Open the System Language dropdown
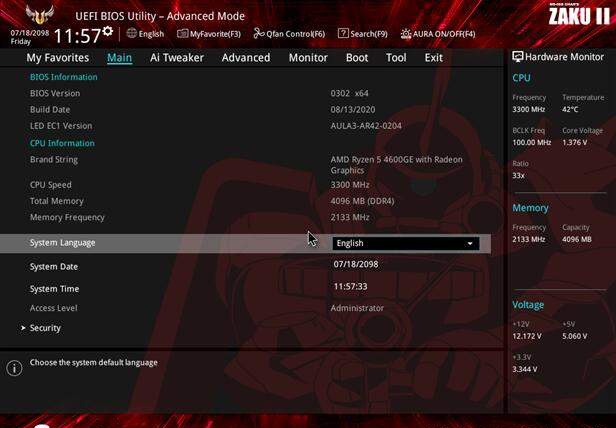The height and width of the screenshot is (428, 616). (x=406, y=243)
